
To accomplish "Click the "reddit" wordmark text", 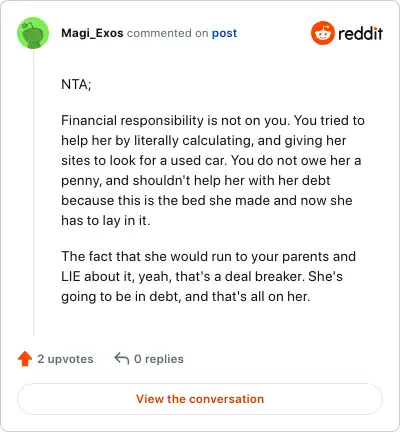I will [x=360, y=33].
